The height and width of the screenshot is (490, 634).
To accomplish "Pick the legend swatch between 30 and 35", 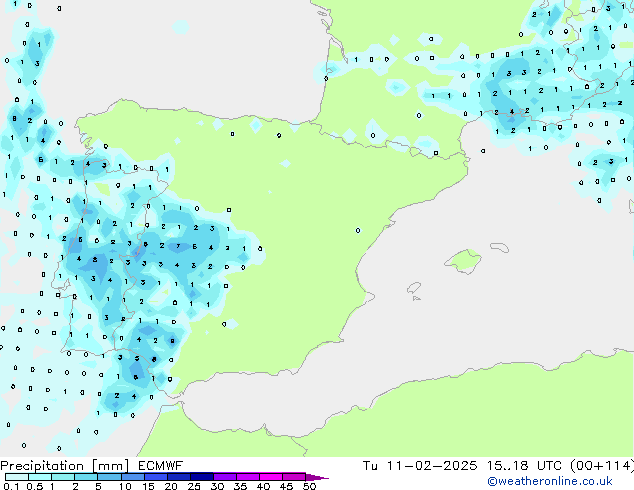I will pos(225,477).
